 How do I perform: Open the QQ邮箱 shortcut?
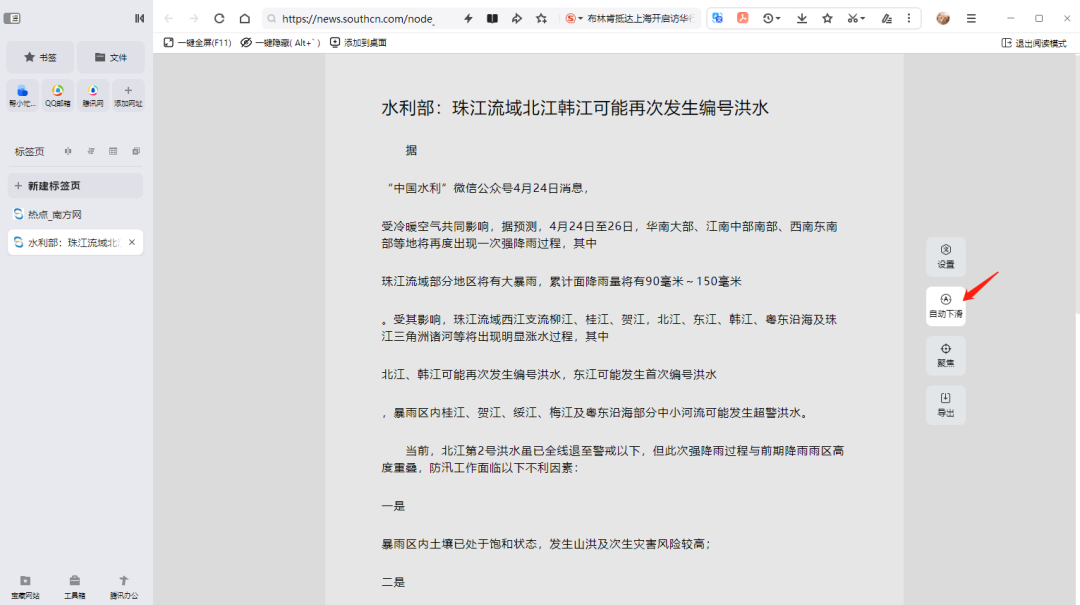tap(58, 95)
